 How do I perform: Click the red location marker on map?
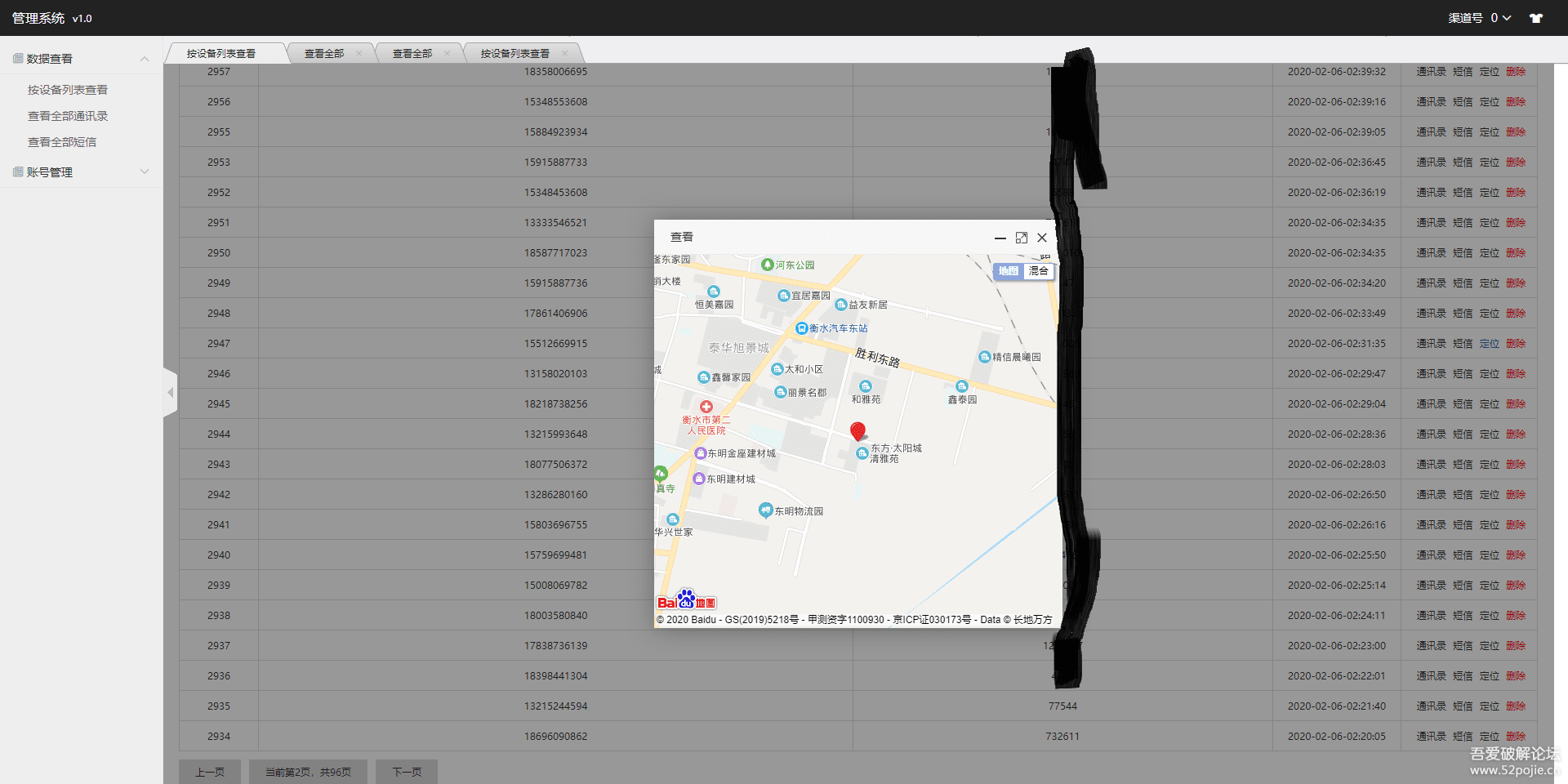tap(857, 431)
